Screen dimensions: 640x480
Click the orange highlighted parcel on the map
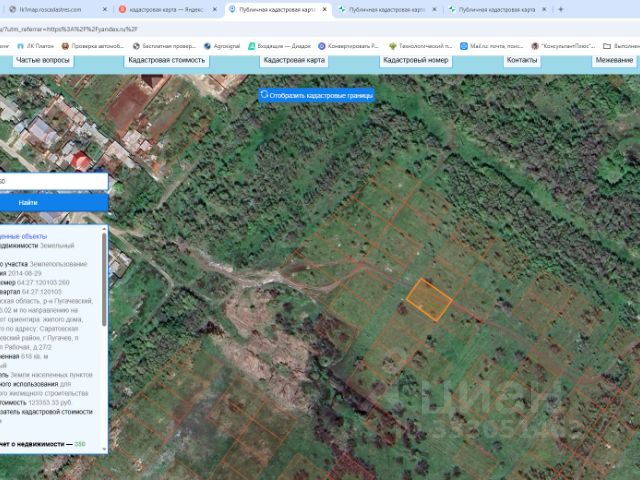click(429, 300)
